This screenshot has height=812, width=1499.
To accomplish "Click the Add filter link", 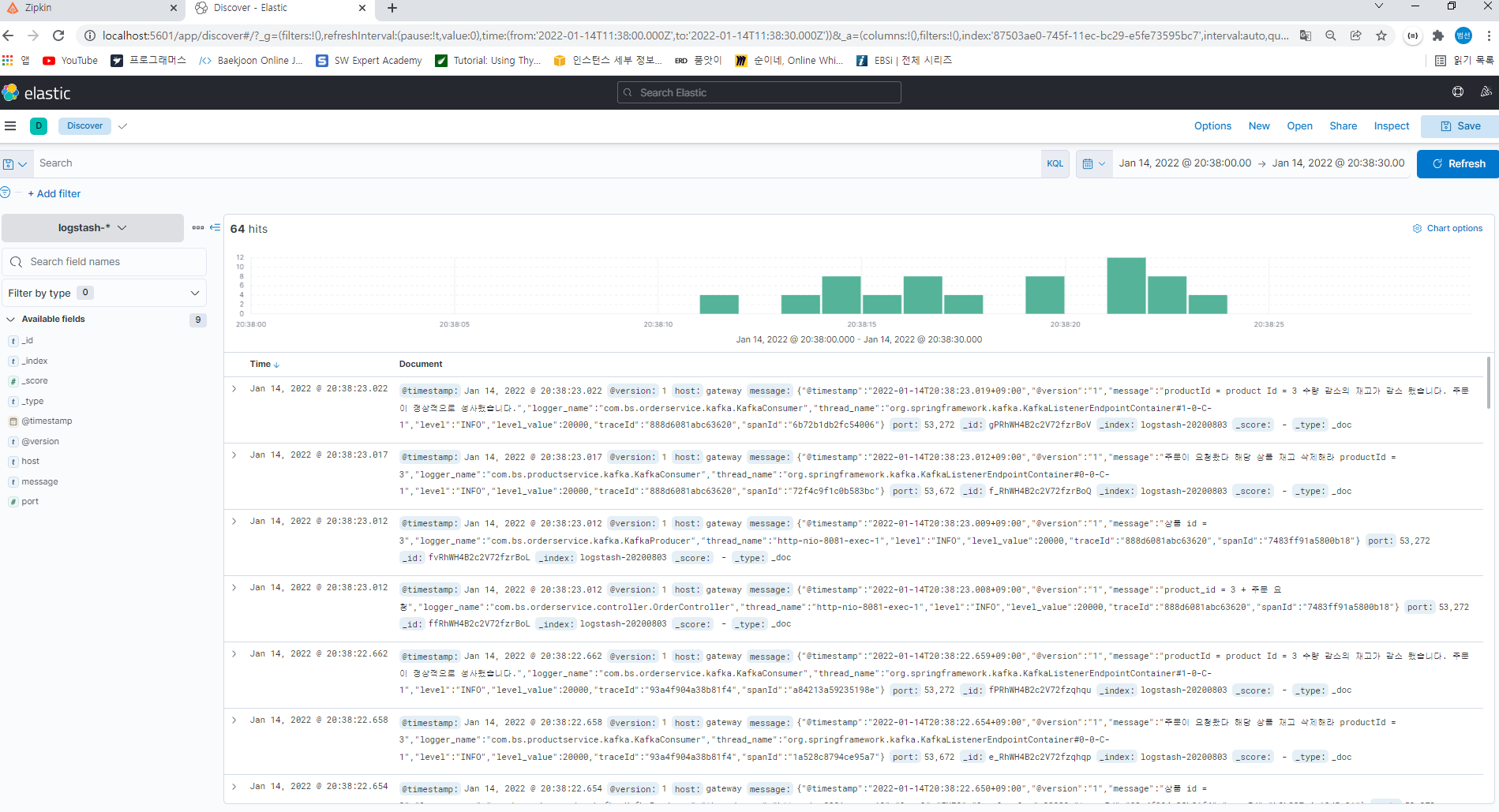I will tap(54, 193).
